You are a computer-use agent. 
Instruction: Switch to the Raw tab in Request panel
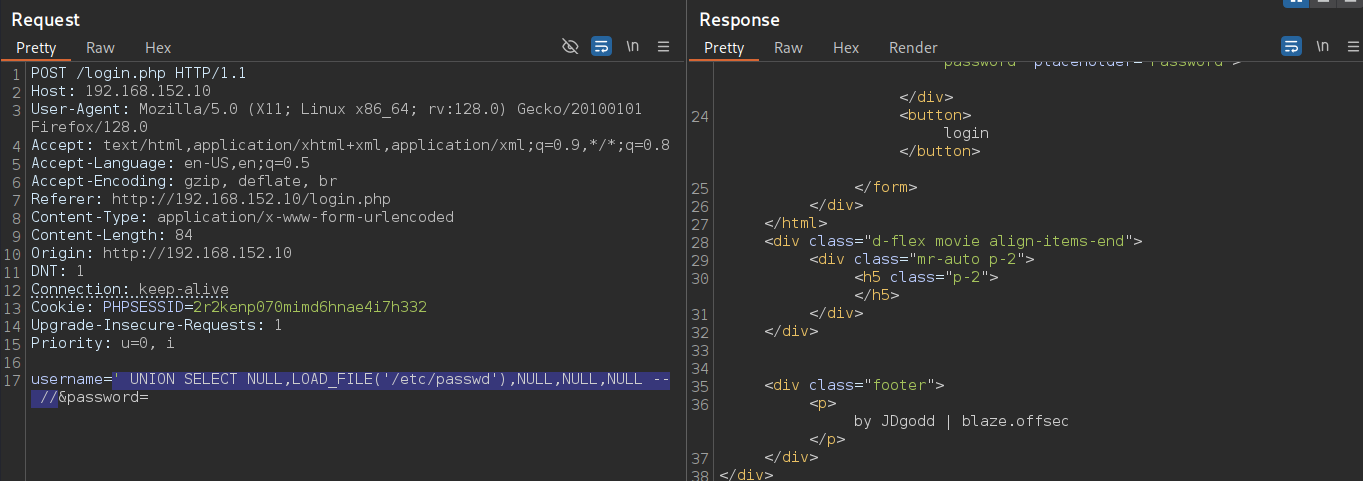point(100,48)
